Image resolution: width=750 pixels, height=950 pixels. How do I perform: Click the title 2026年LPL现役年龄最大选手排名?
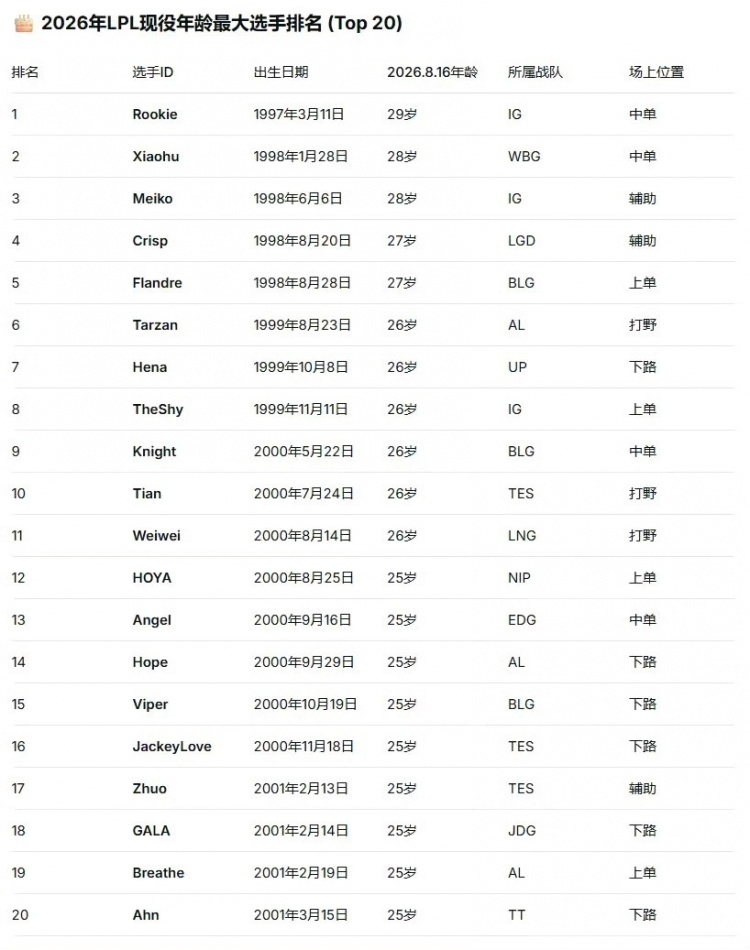coord(182,24)
